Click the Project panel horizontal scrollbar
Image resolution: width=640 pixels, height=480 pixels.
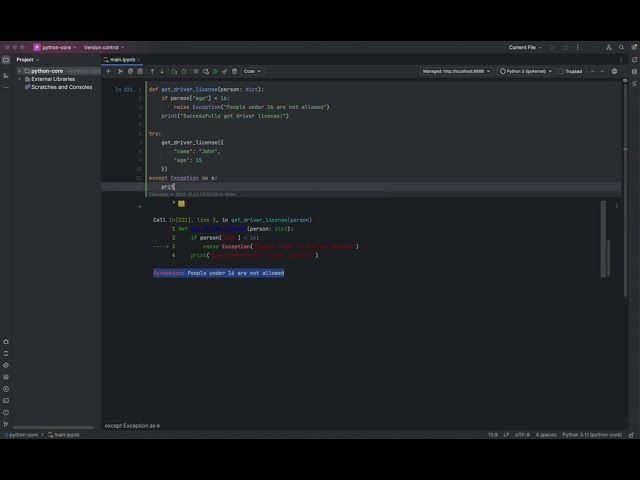[x=53, y=428]
